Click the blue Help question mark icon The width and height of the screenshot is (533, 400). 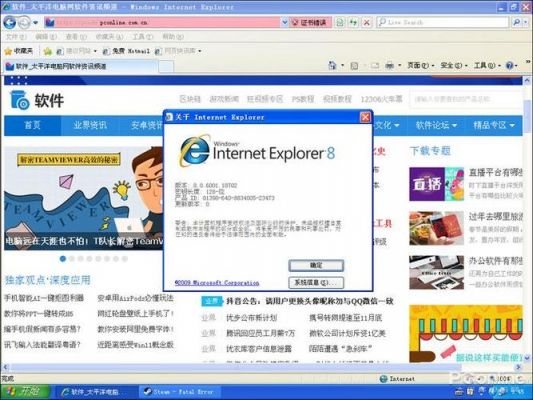coord(509,66)
